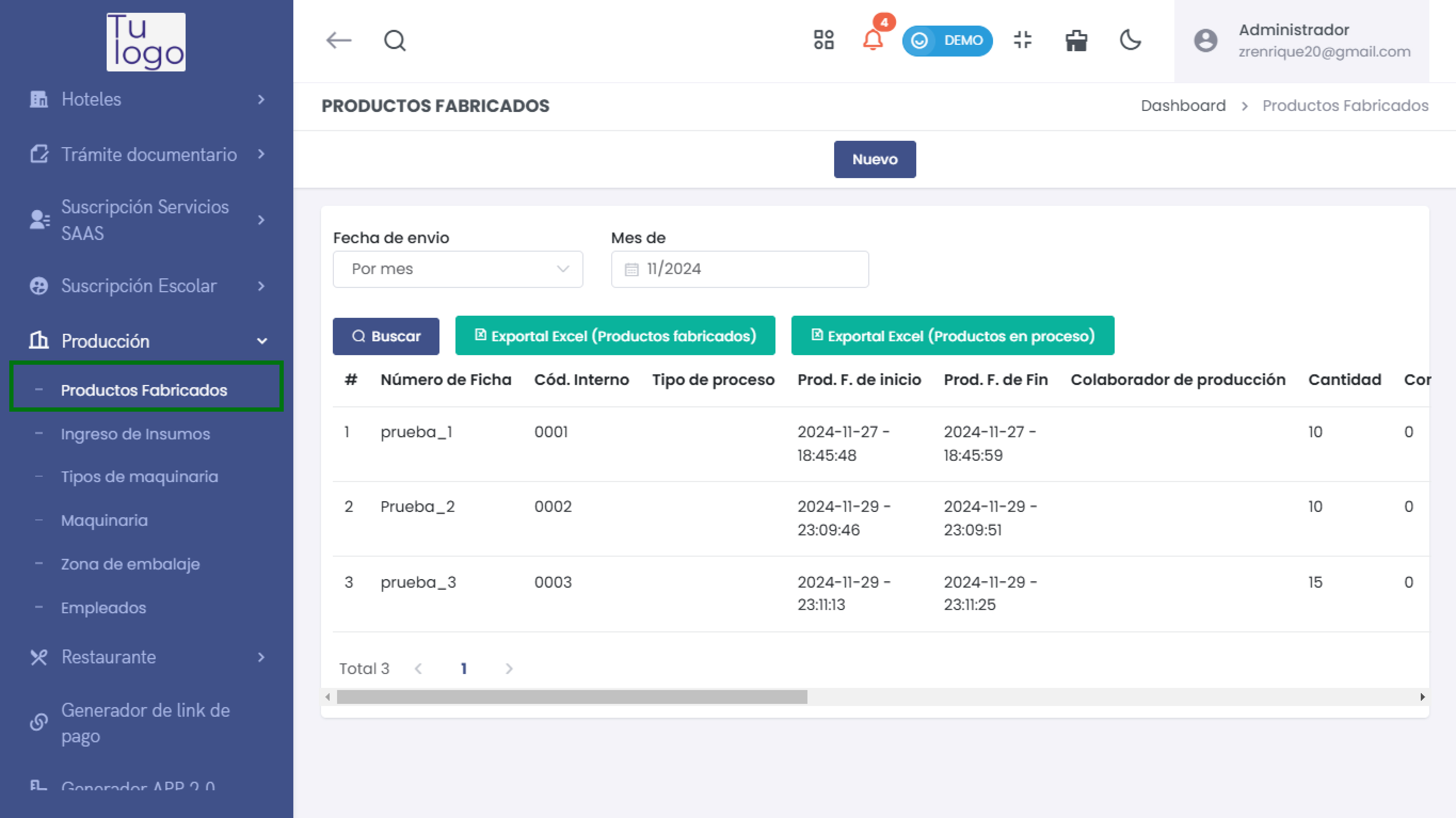Open the Fecha de envio dropdown
Screen dimensions: 1456x818
[457, 269]
